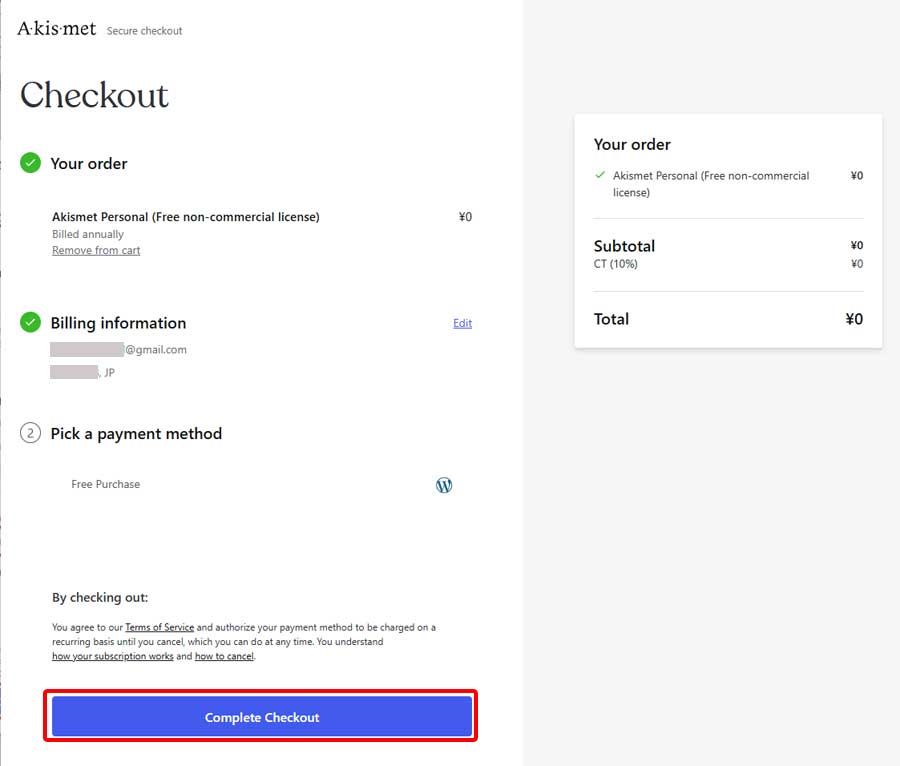This screenshot has width=900, height=766.
Task: Click the Total amount in order summary
Action: (853, 319)
